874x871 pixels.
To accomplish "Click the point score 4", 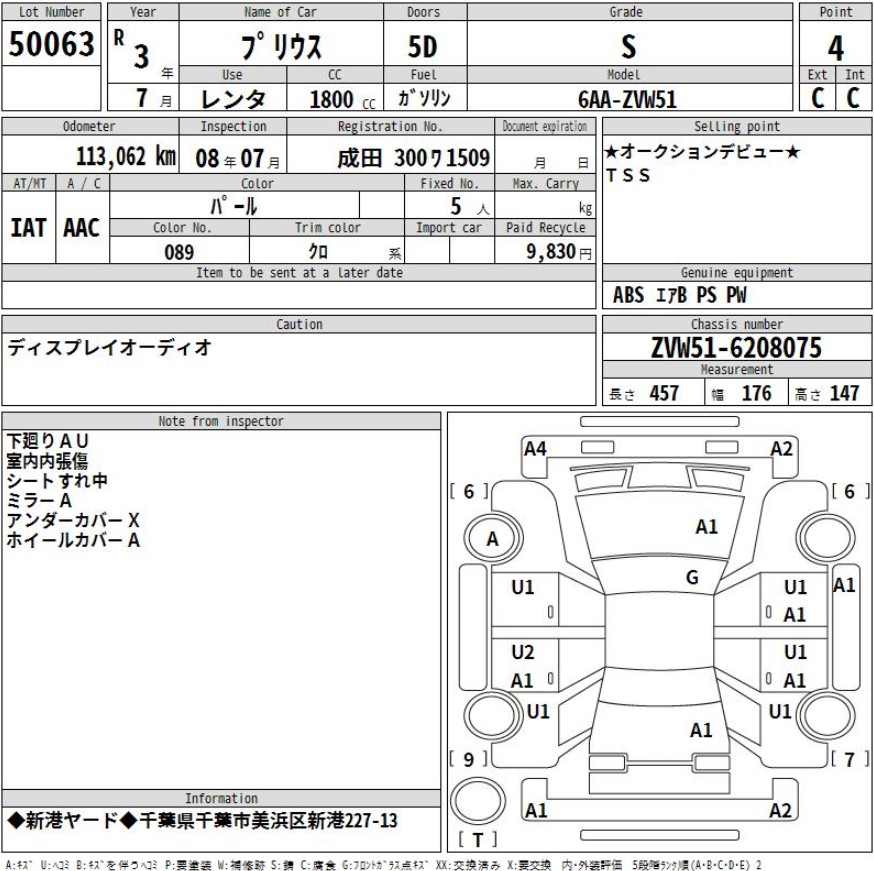I will (x=835, y=47).
